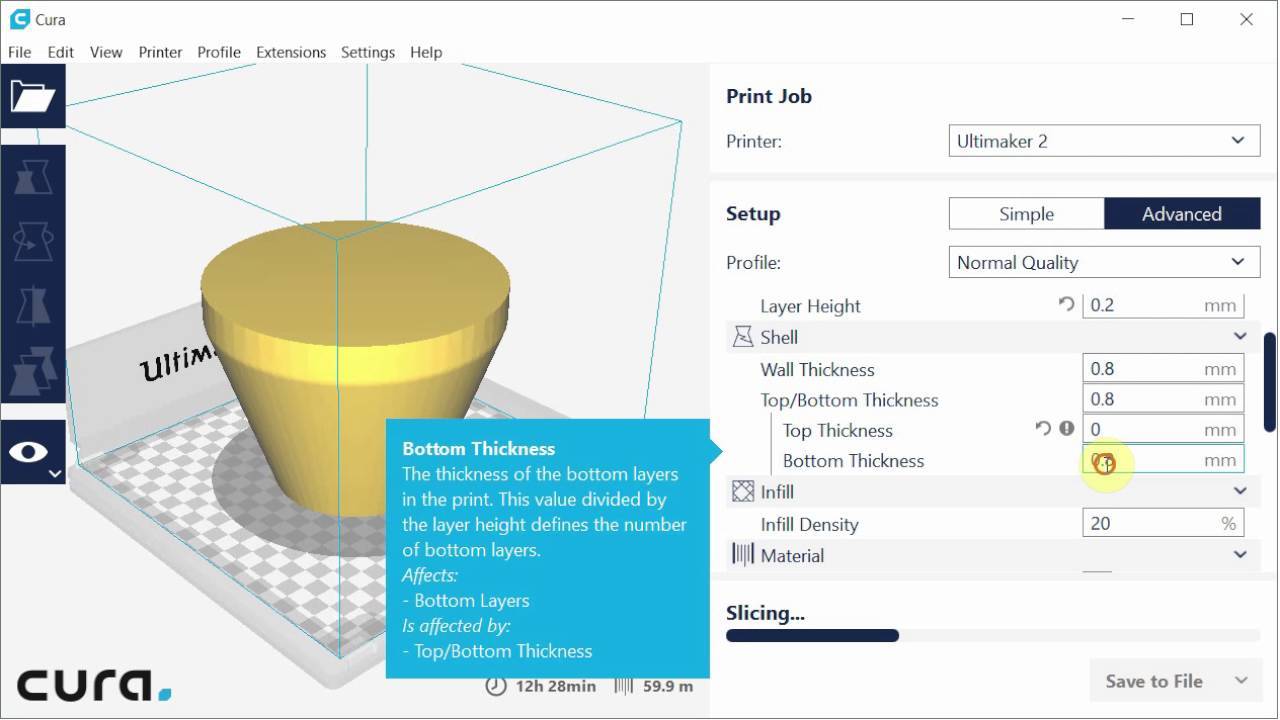1280x720 pixels.
Task: Click the Save to File button
Action: 1154,681
